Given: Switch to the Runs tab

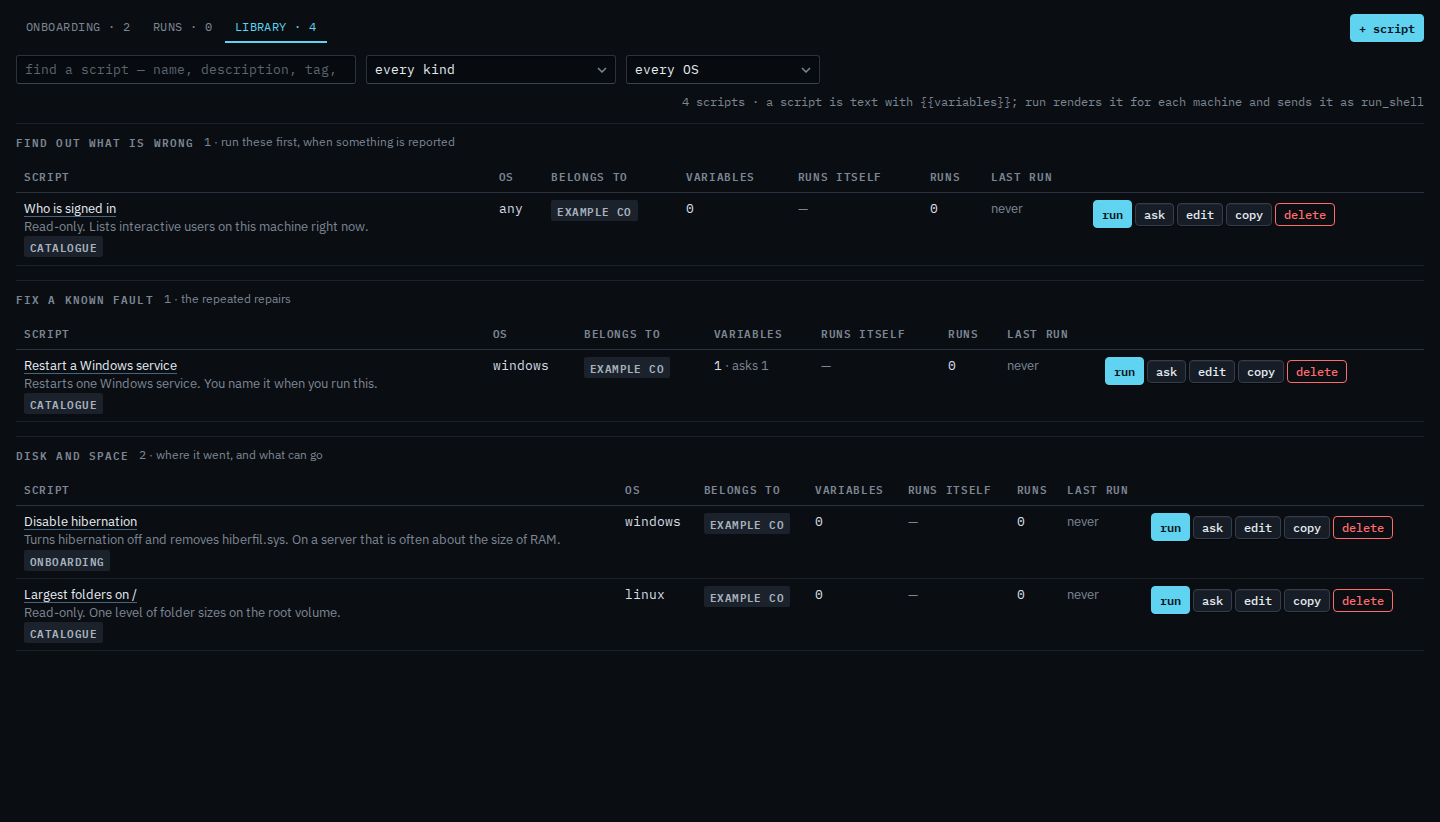Looking at the screenshot, I should point(182,27).
